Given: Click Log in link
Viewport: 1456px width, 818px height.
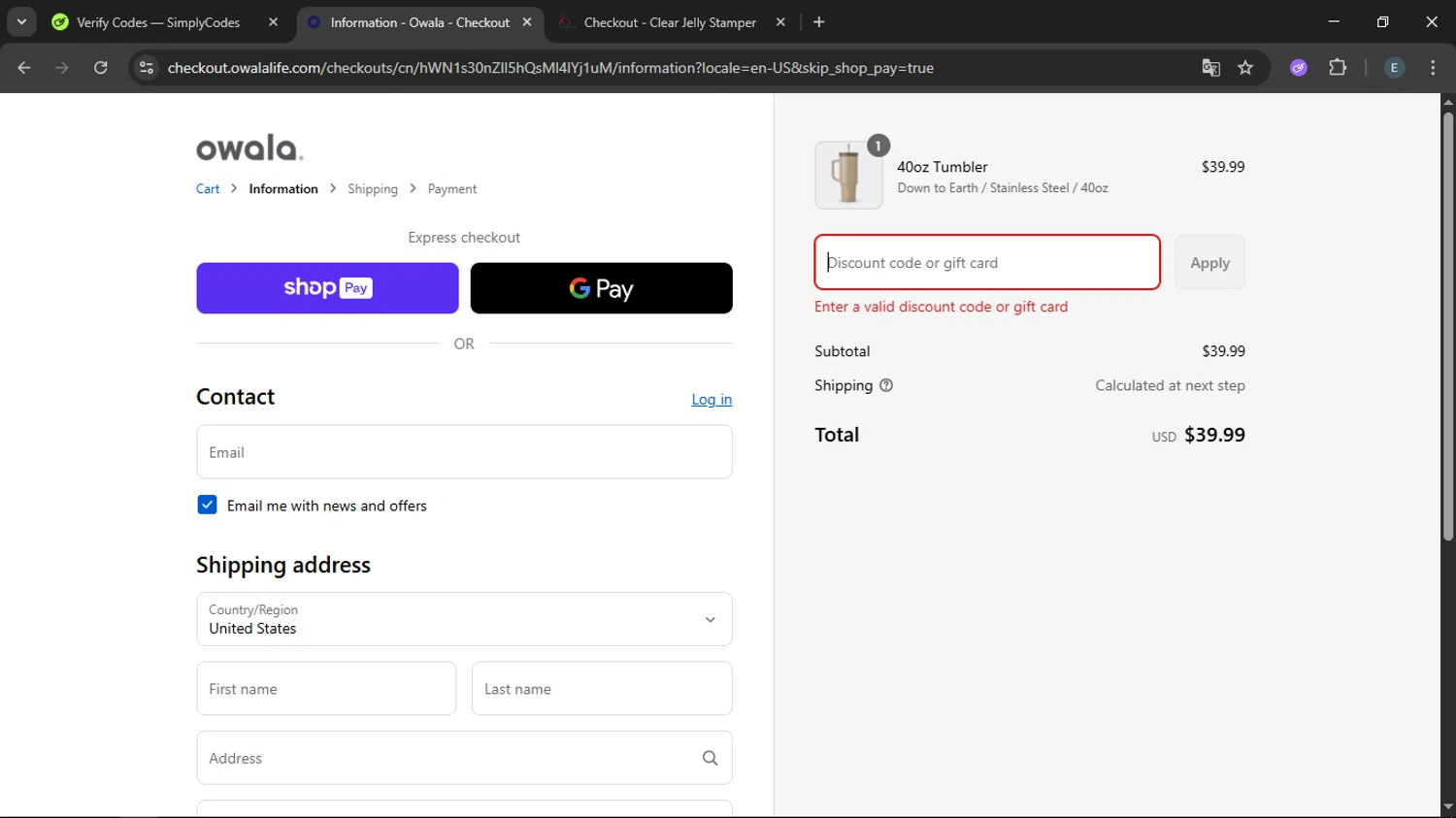Looking at the screenshot, I should (711, 400).
